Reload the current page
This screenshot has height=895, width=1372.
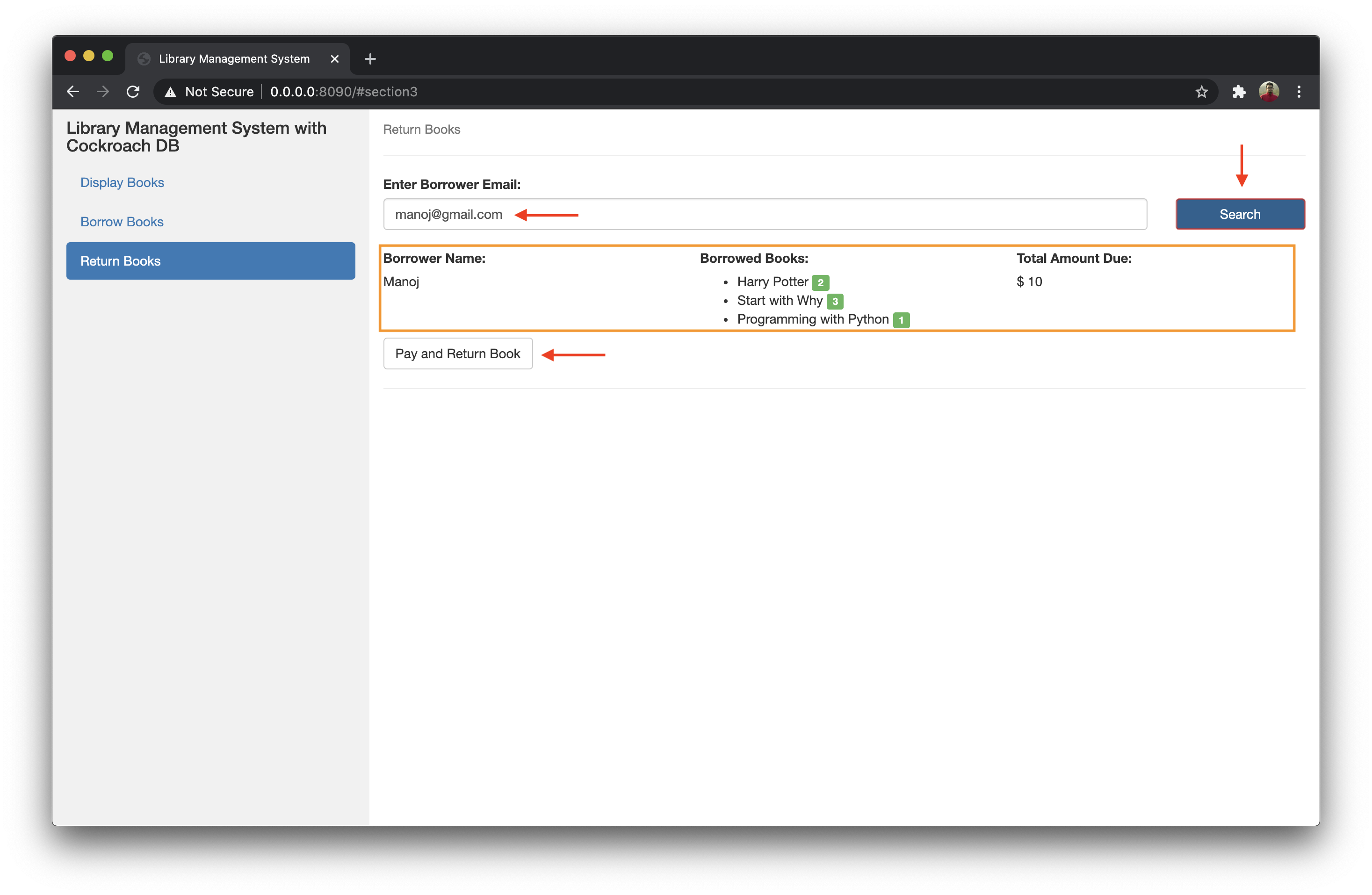(x=133, y=92)
